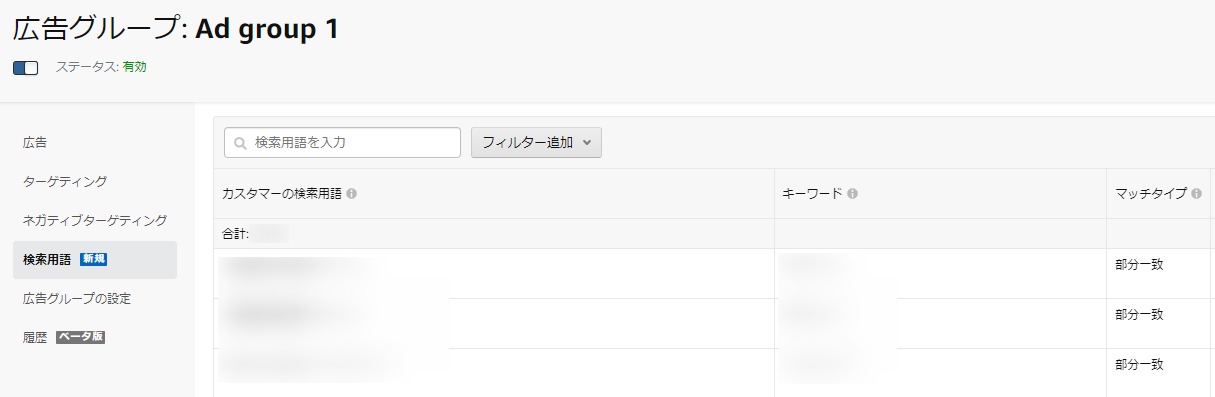Click the chevron arrow on フィルター追加
1215x397 pixels.
586,143
